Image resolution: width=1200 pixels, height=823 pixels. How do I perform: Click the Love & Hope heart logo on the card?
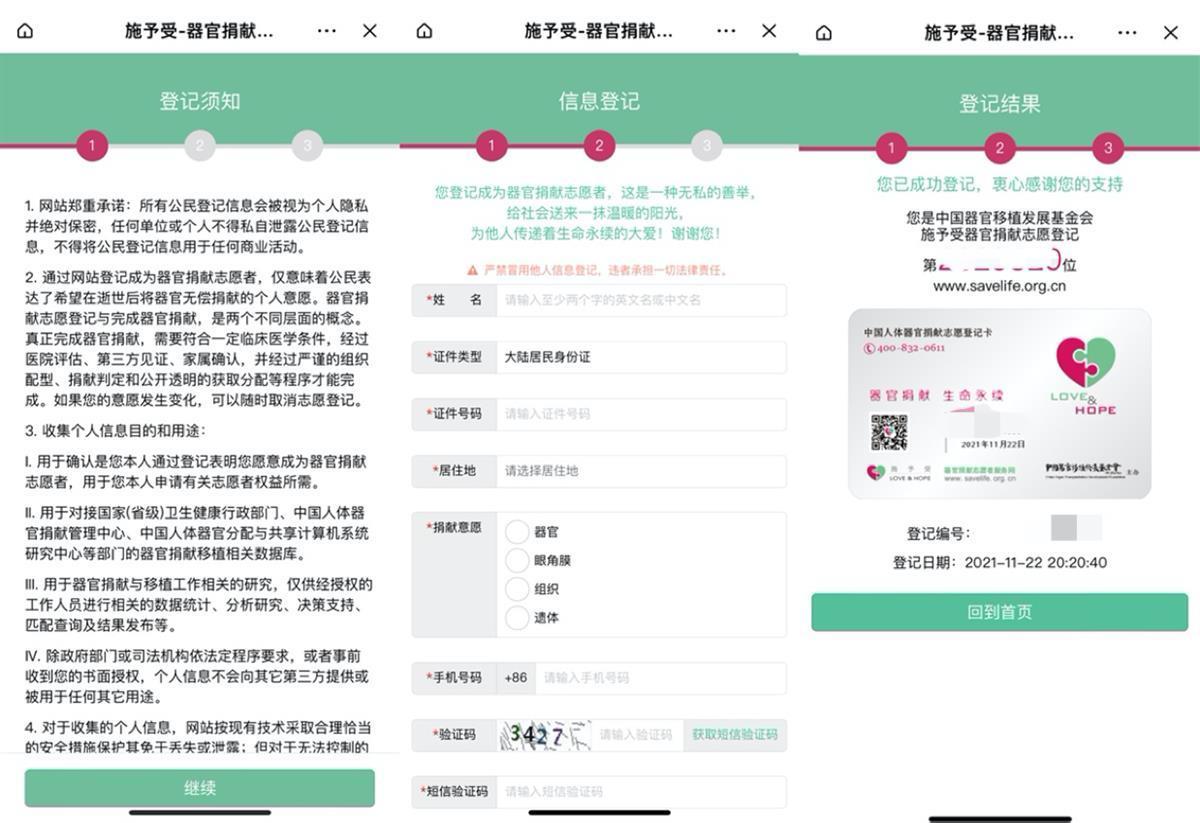point(1085,362)
